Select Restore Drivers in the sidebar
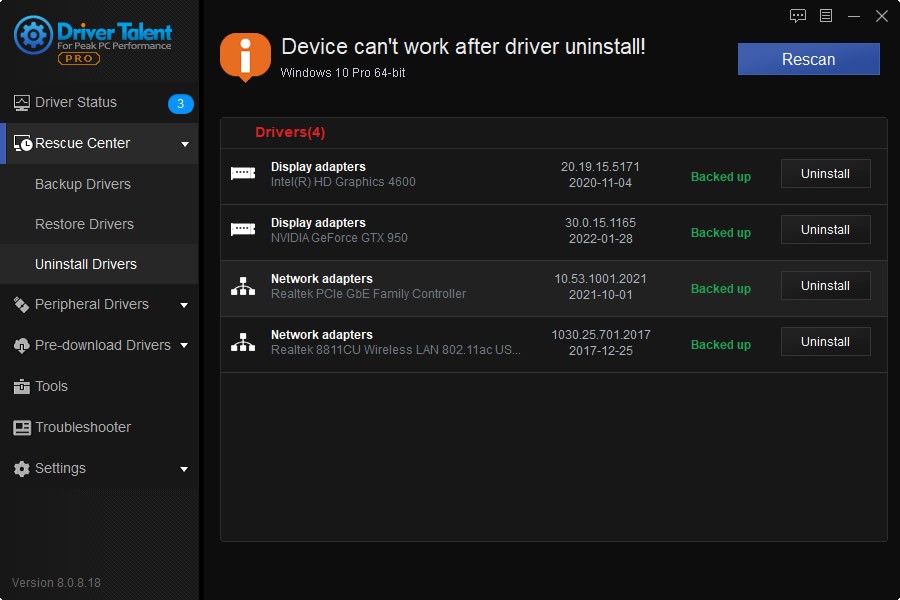This screenshot has width=900, height=600. [x=84, y=224]
